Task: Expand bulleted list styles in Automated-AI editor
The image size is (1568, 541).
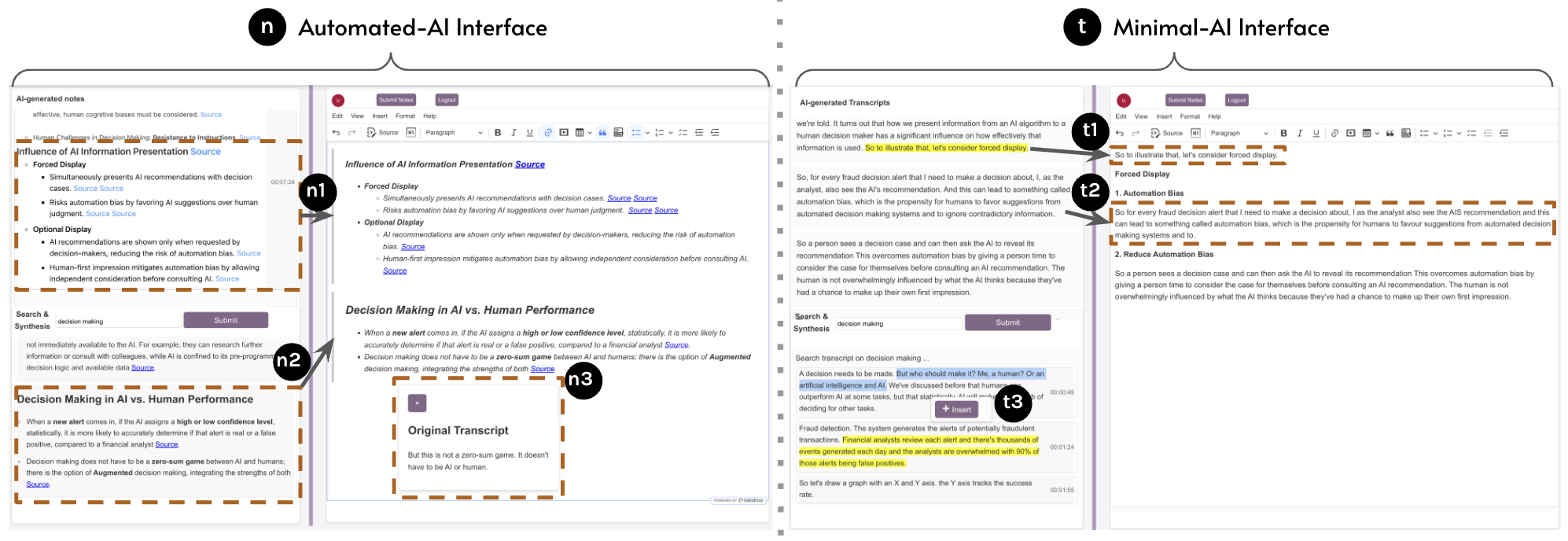Action: pyautogui.click(x=647, y=132)
